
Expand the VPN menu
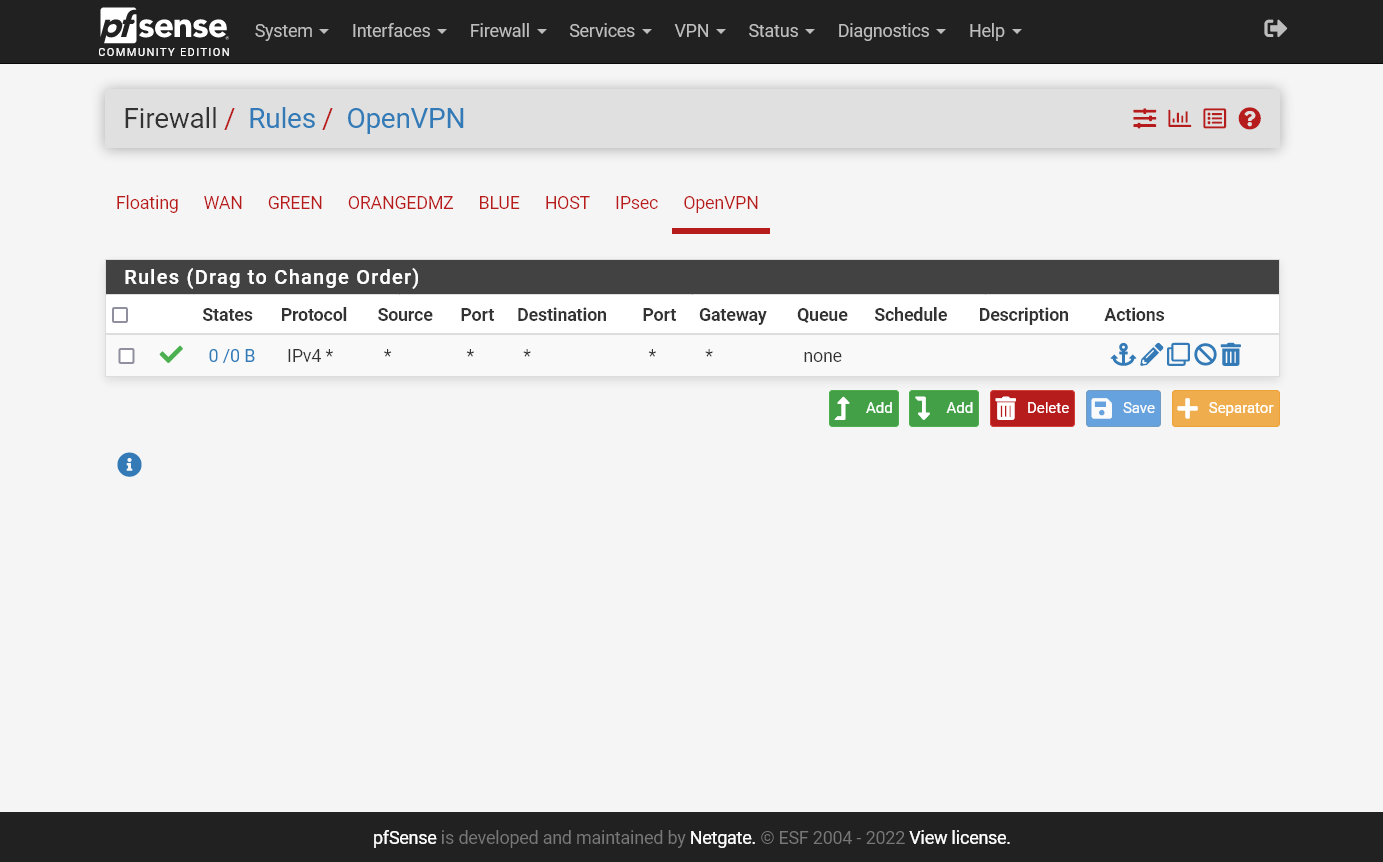[699, 31]
